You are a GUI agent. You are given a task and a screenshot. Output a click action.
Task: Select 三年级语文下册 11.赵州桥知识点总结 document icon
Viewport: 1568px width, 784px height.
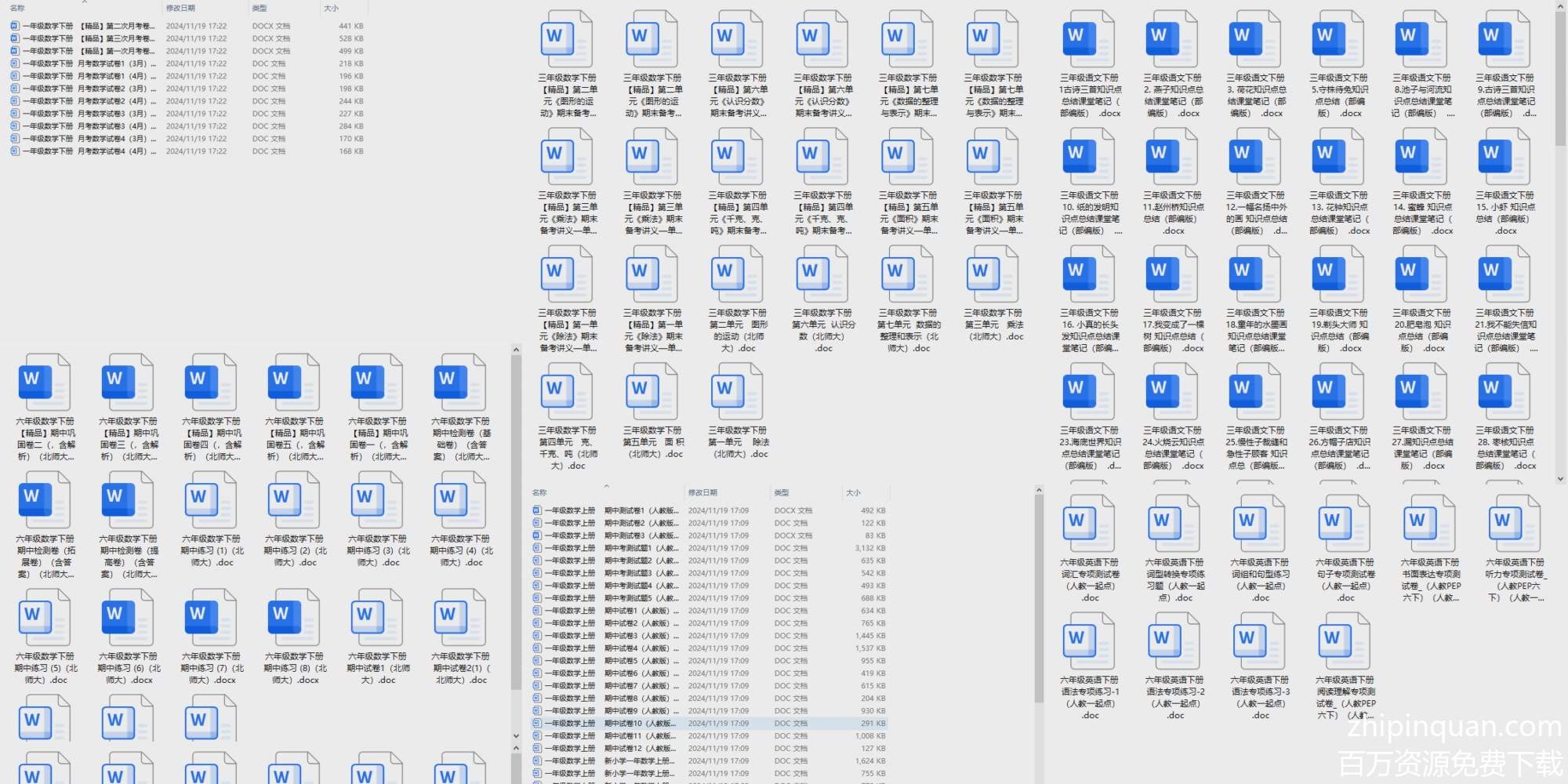1171,157
